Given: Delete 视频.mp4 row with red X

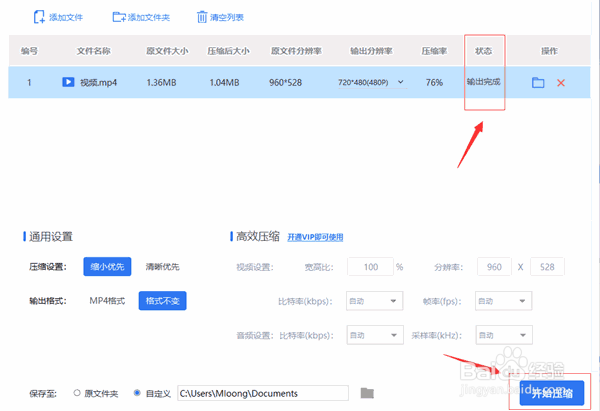Looking at the screenshot, I should click(561, 83).
